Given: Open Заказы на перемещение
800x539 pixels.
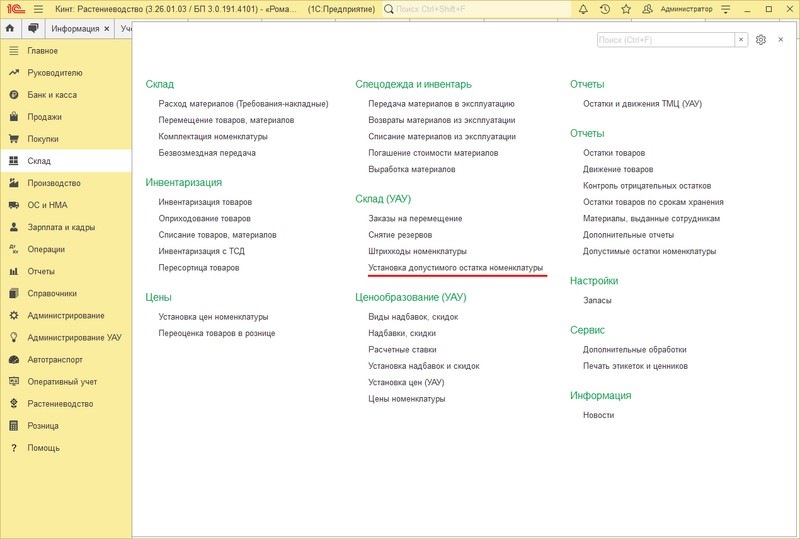Looking at the screenshot, I should click(415, 218).
